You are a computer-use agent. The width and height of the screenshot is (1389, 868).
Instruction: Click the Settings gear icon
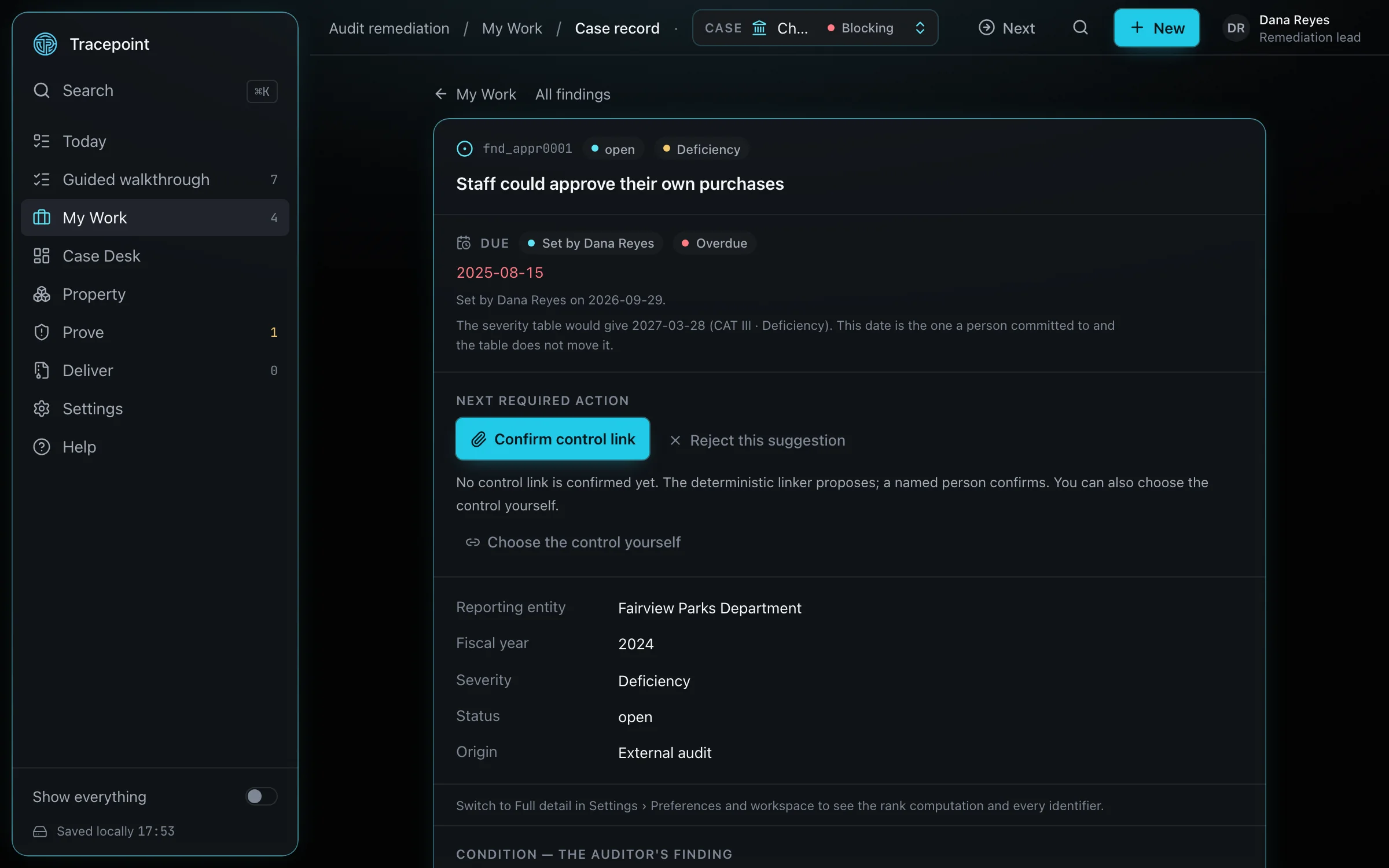(42, 409)
